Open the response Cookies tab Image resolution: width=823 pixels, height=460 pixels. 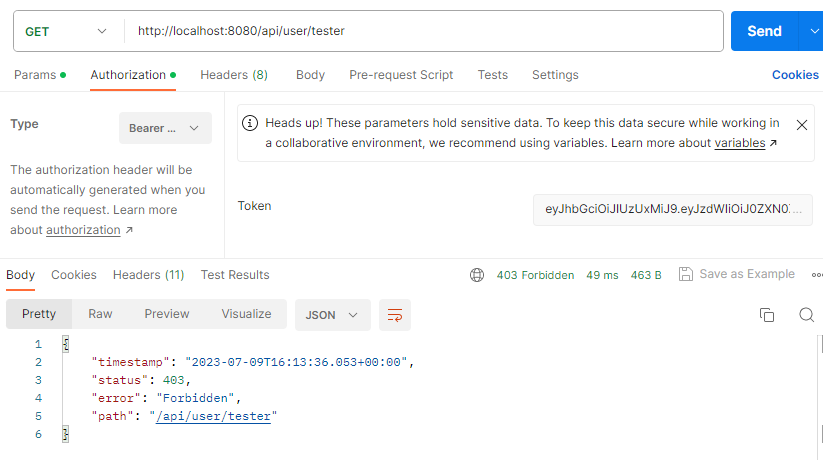coord(73,275)
